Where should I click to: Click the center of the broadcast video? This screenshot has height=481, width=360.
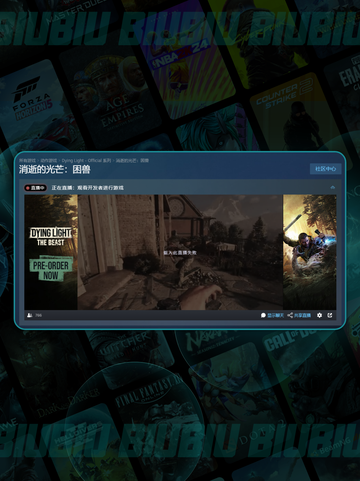[x=180, y=252]
